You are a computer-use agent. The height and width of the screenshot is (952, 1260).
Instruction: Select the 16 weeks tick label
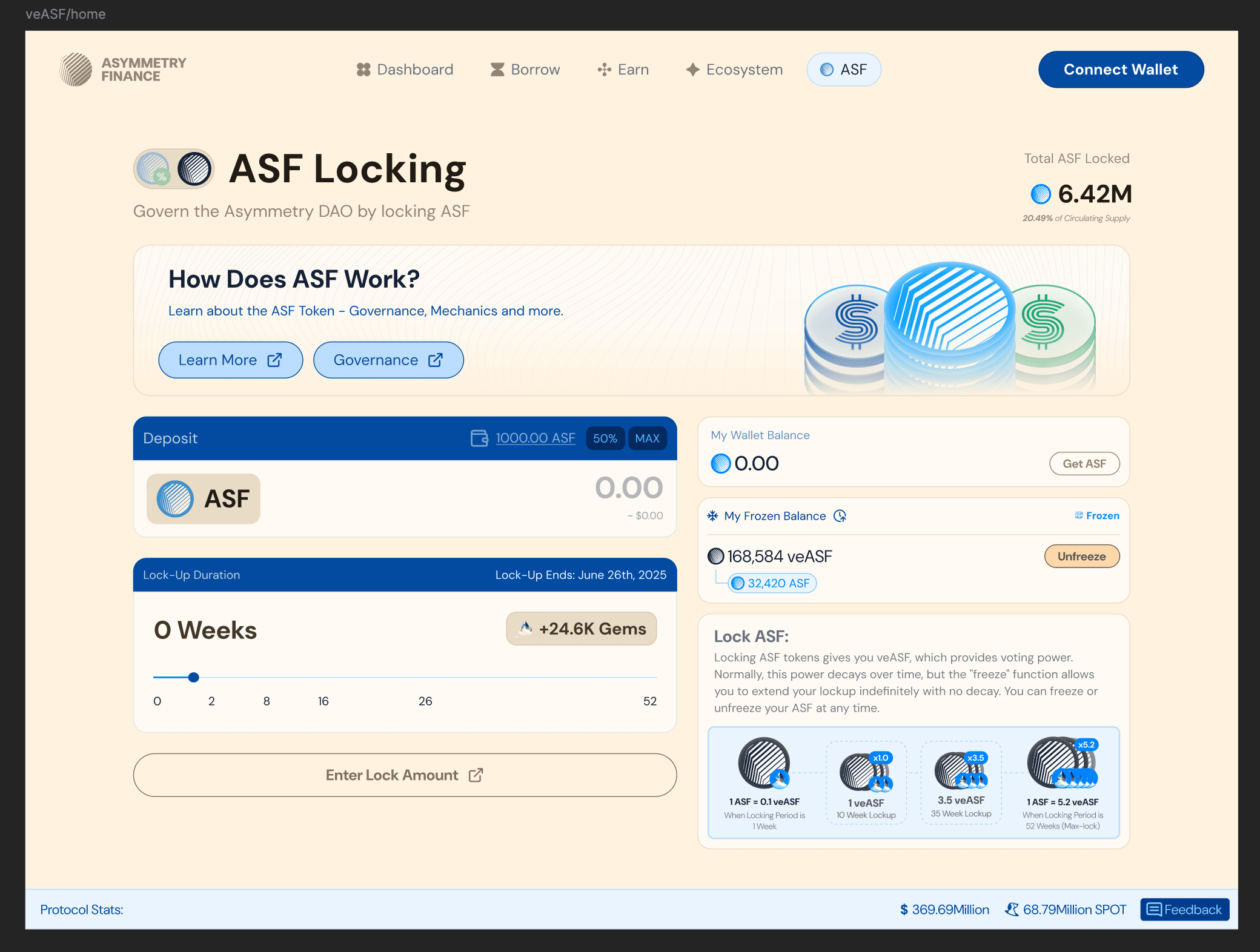(323, 701)
